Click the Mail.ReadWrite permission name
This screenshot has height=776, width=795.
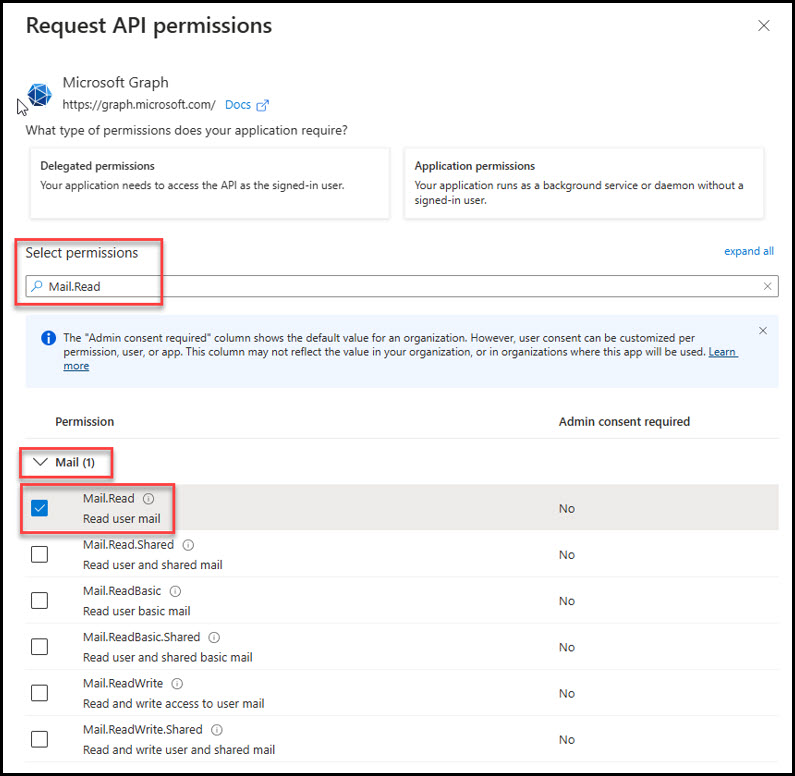pos(123,683)
